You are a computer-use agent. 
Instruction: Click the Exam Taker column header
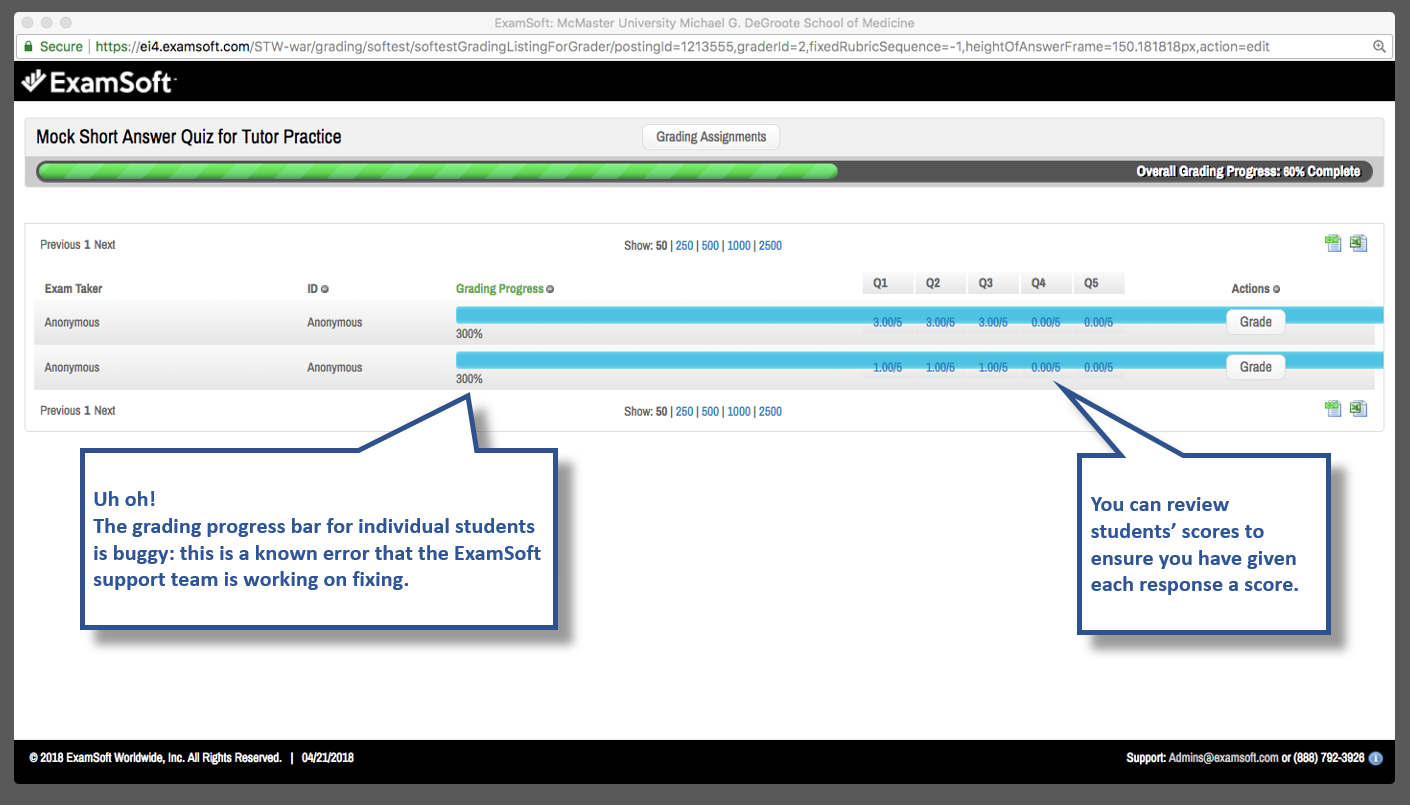73,289
